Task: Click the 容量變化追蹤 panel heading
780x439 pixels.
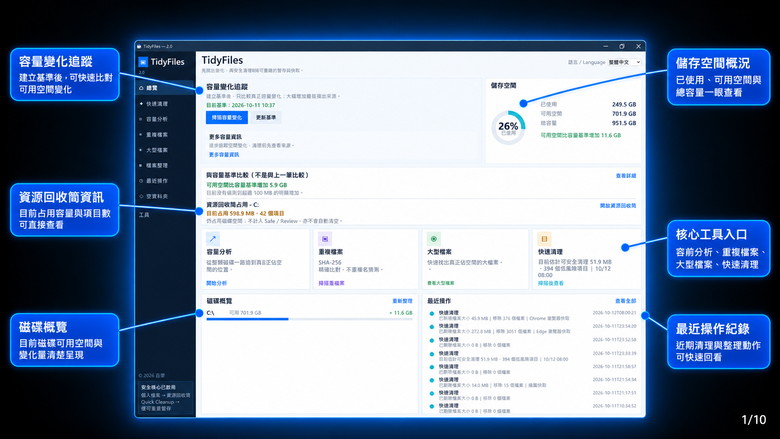Action: click(x=227, y=87)
